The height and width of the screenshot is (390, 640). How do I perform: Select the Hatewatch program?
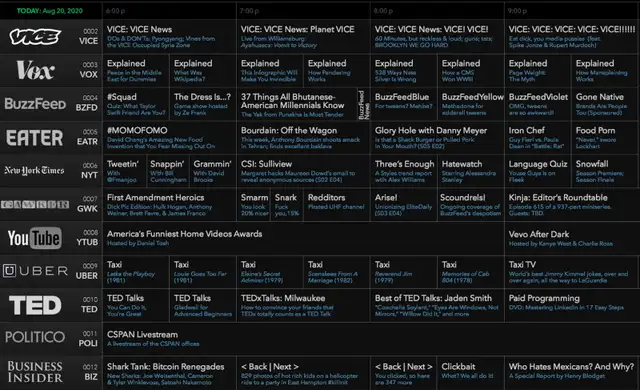click(x=471, y=171)
